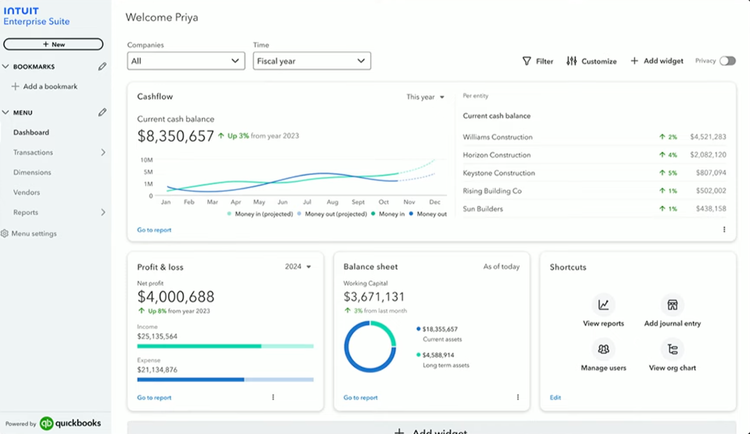Open Menu settings gear
750x434 pixels.
pos(5,234)
